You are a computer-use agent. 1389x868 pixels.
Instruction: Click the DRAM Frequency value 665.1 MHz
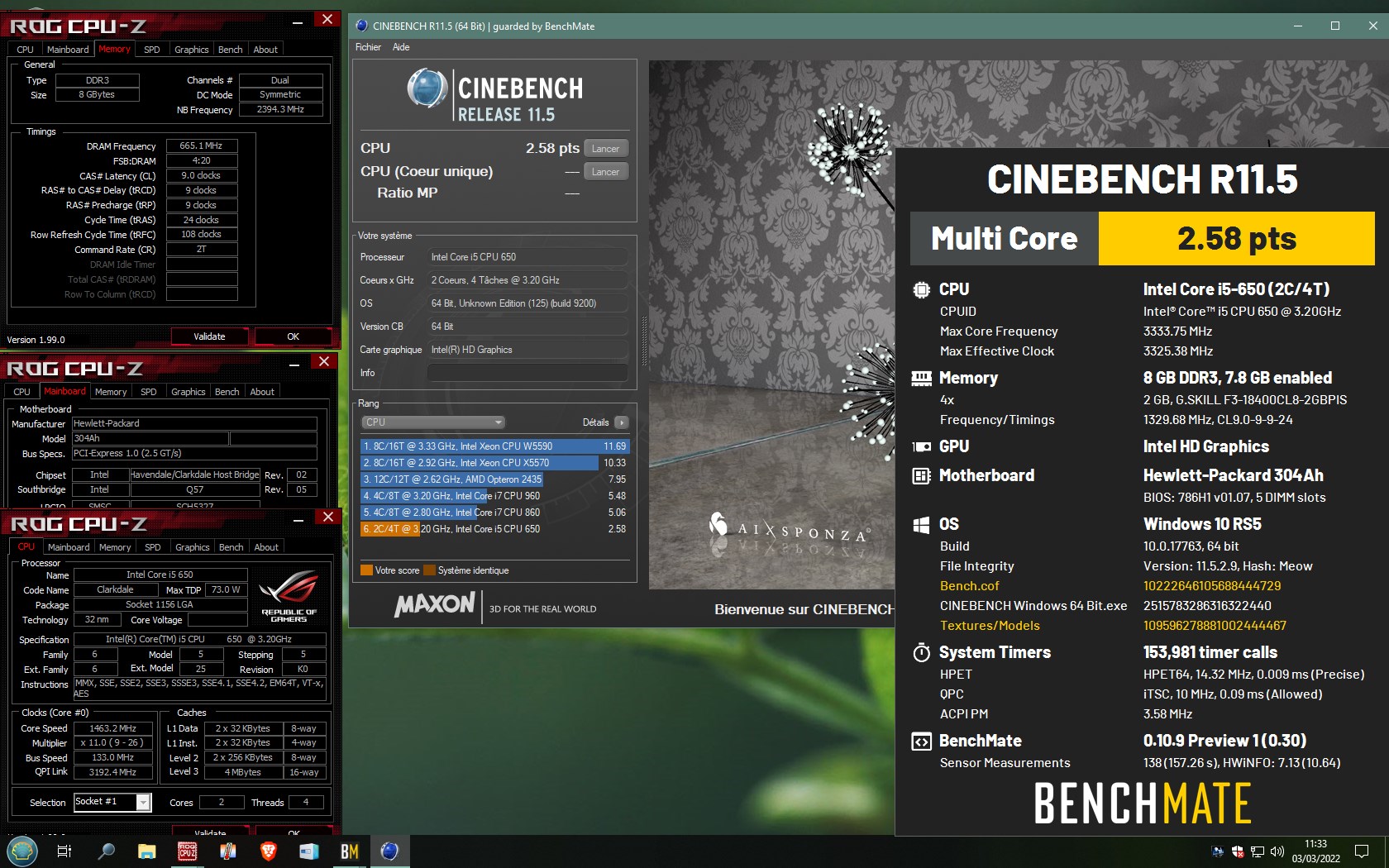(x=202, y=145)
